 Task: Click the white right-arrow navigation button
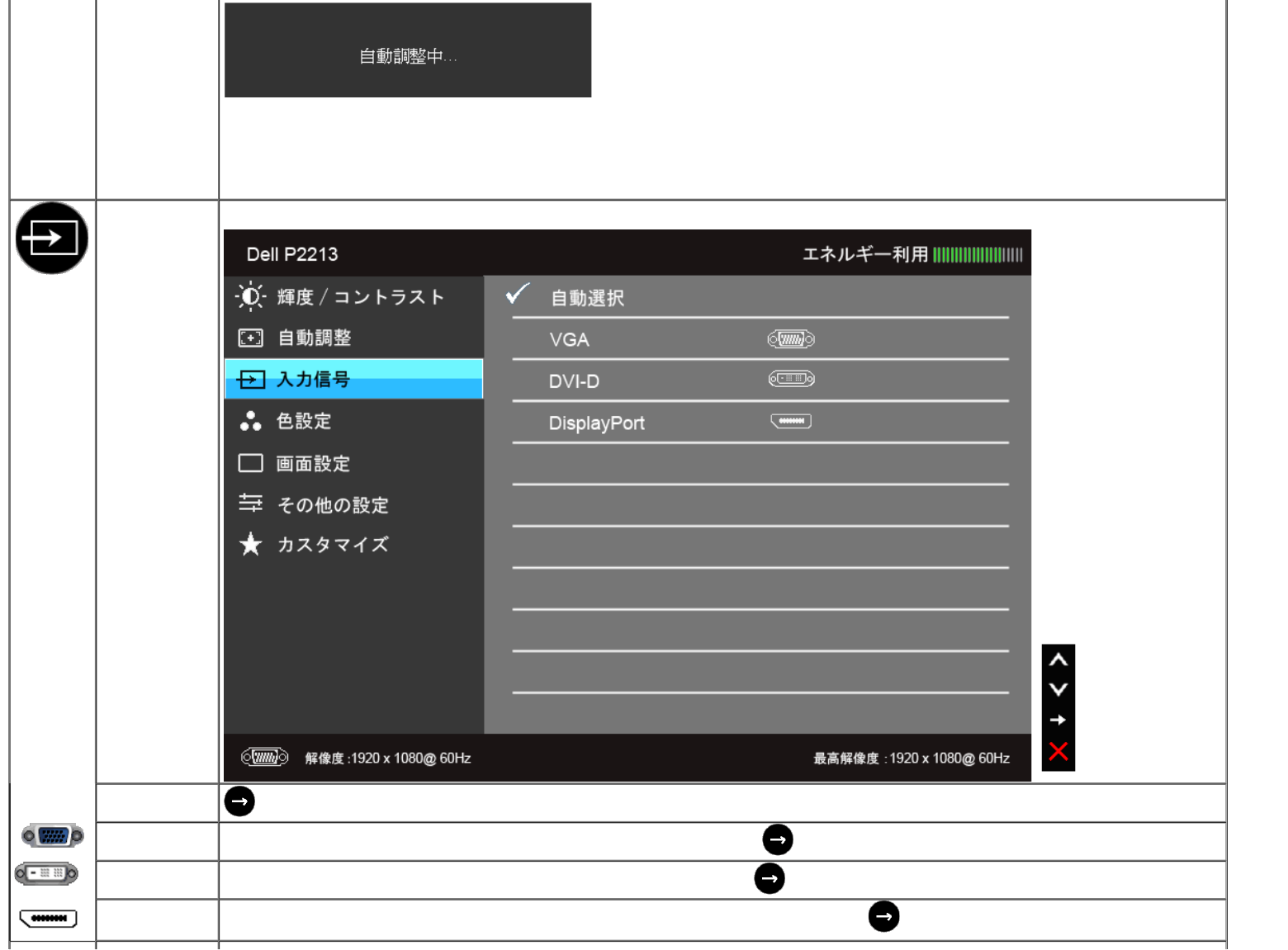coord(1058,720)
